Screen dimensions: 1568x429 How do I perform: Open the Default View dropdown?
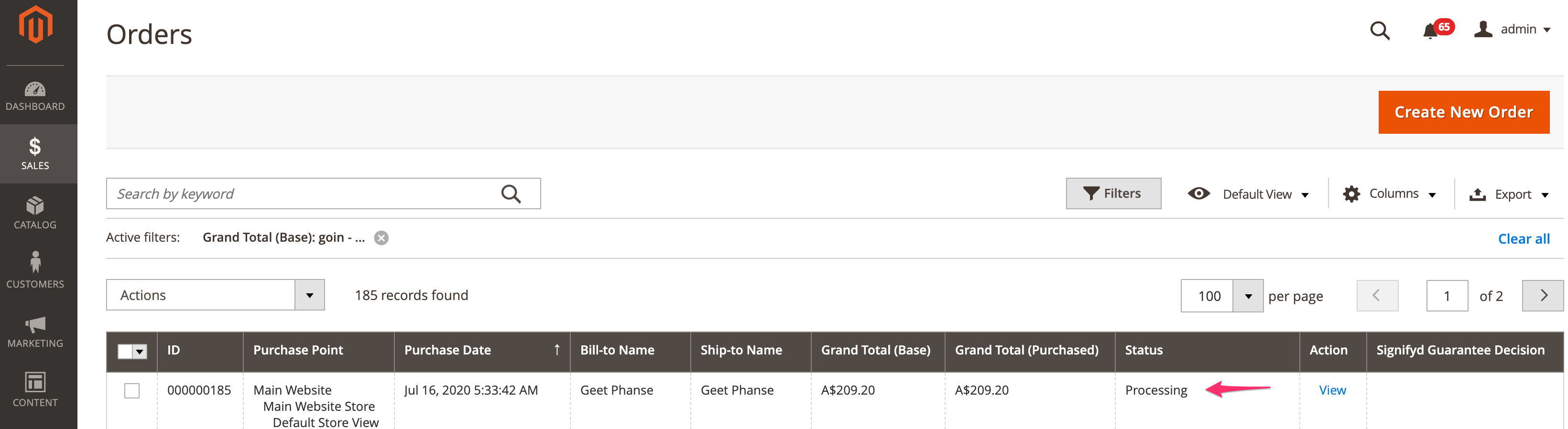[x=1249, y=194]
